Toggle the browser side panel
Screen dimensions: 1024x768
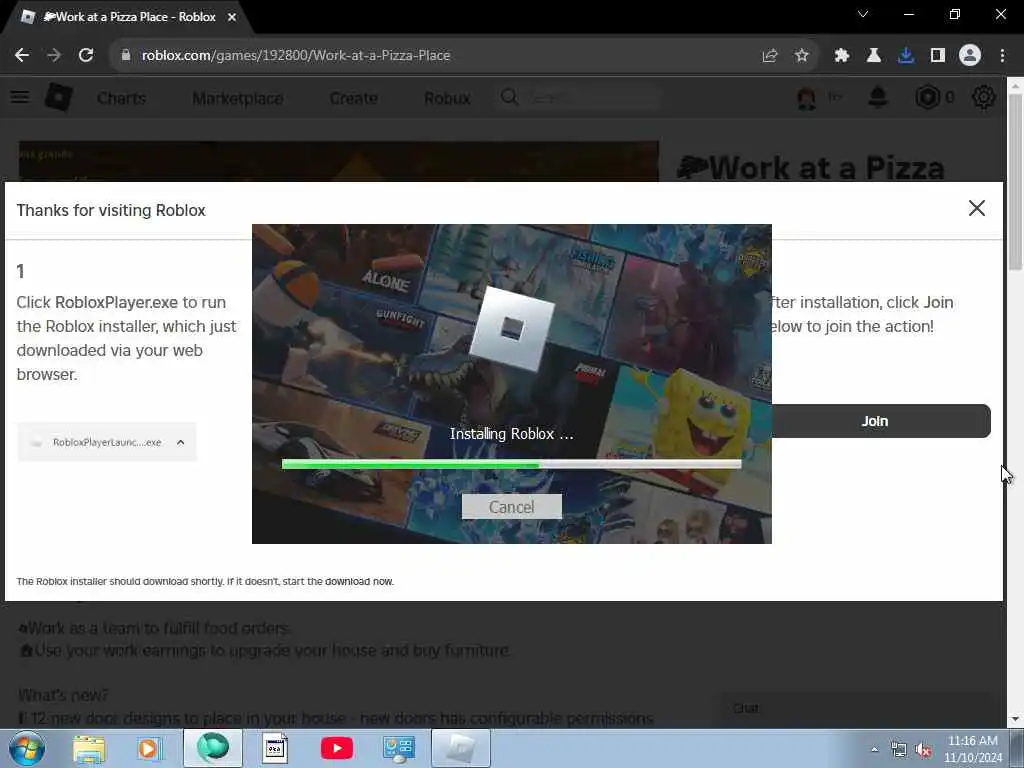coord(938,56)
